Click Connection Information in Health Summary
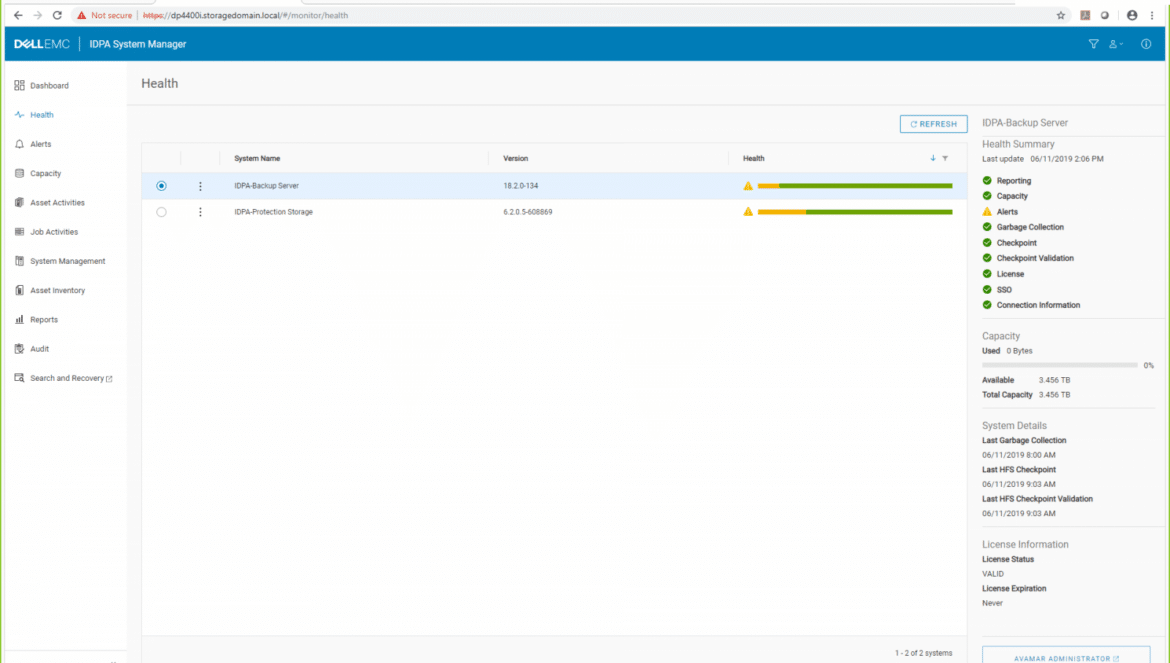This screenshot has height=663, width=1170. [x=1038, y=305]
